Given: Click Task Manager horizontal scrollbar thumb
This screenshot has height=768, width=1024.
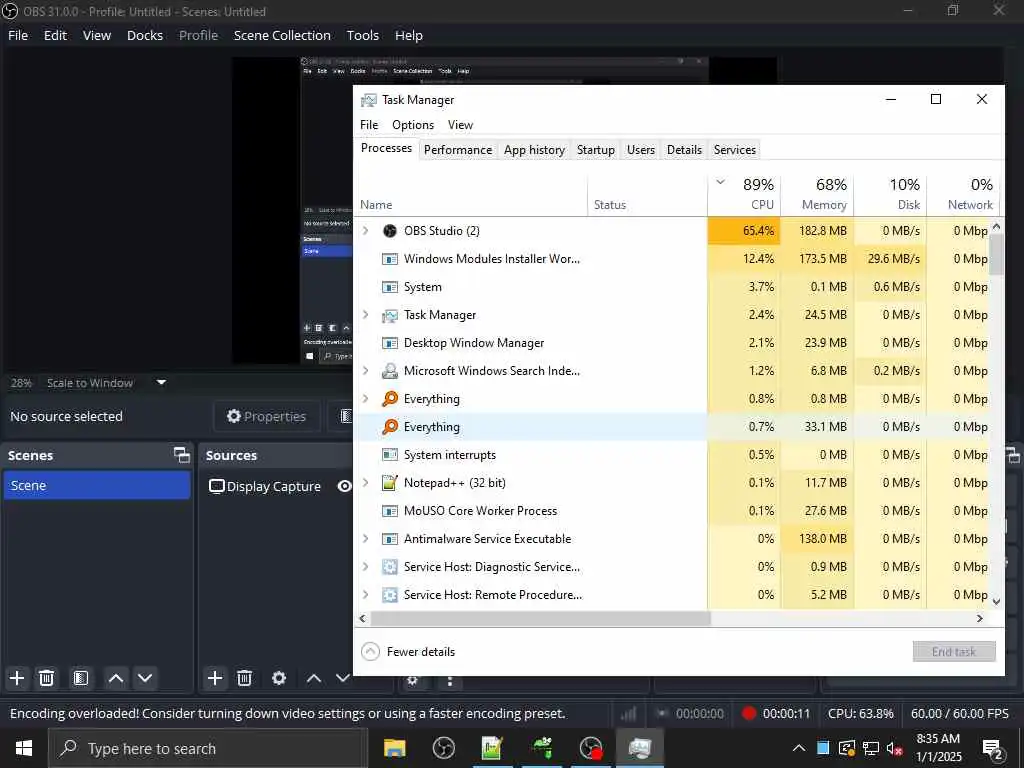Looking at the screenshot, I should click(540, 618).
